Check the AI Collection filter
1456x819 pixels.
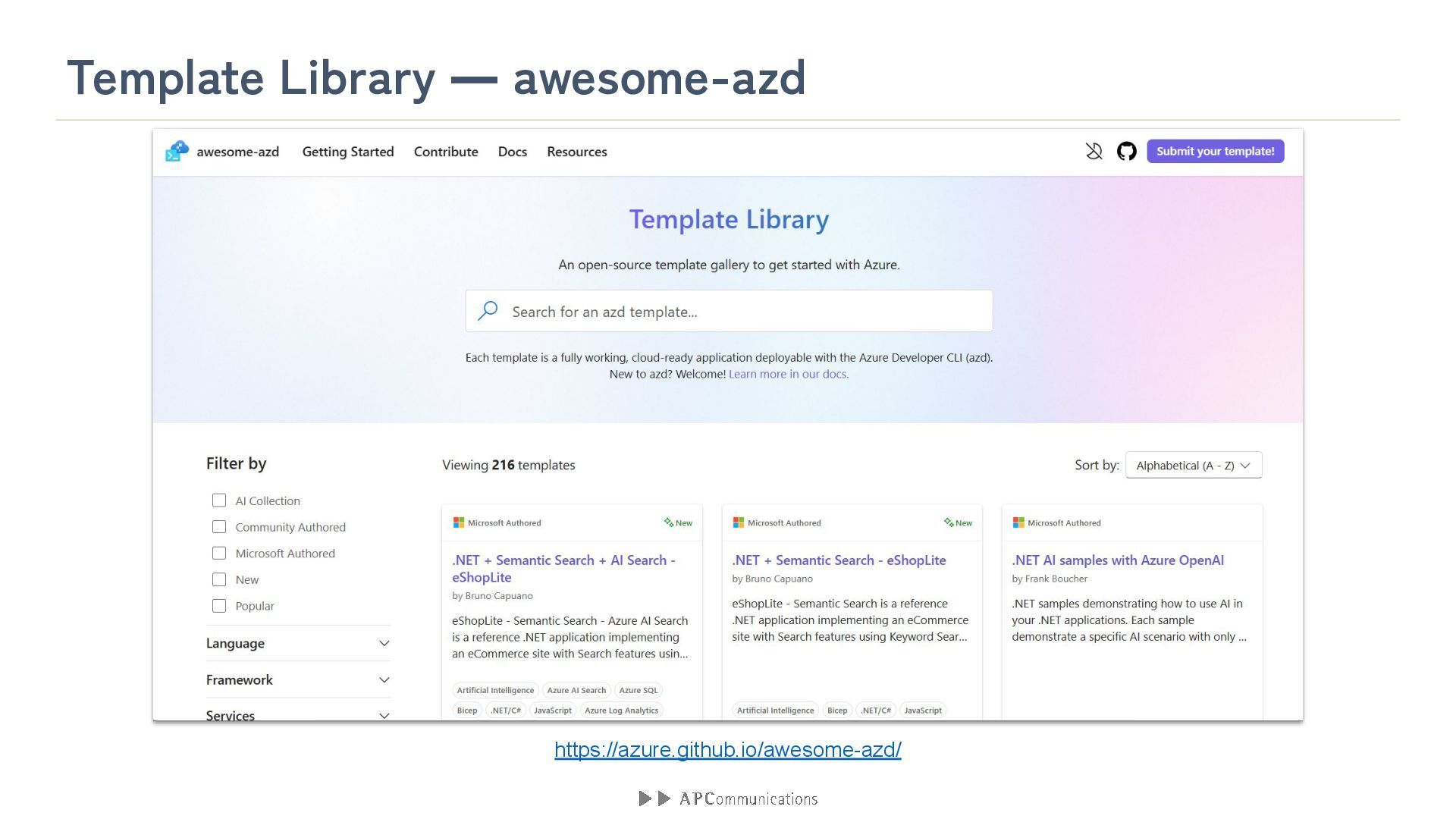[x=219, y=500]
